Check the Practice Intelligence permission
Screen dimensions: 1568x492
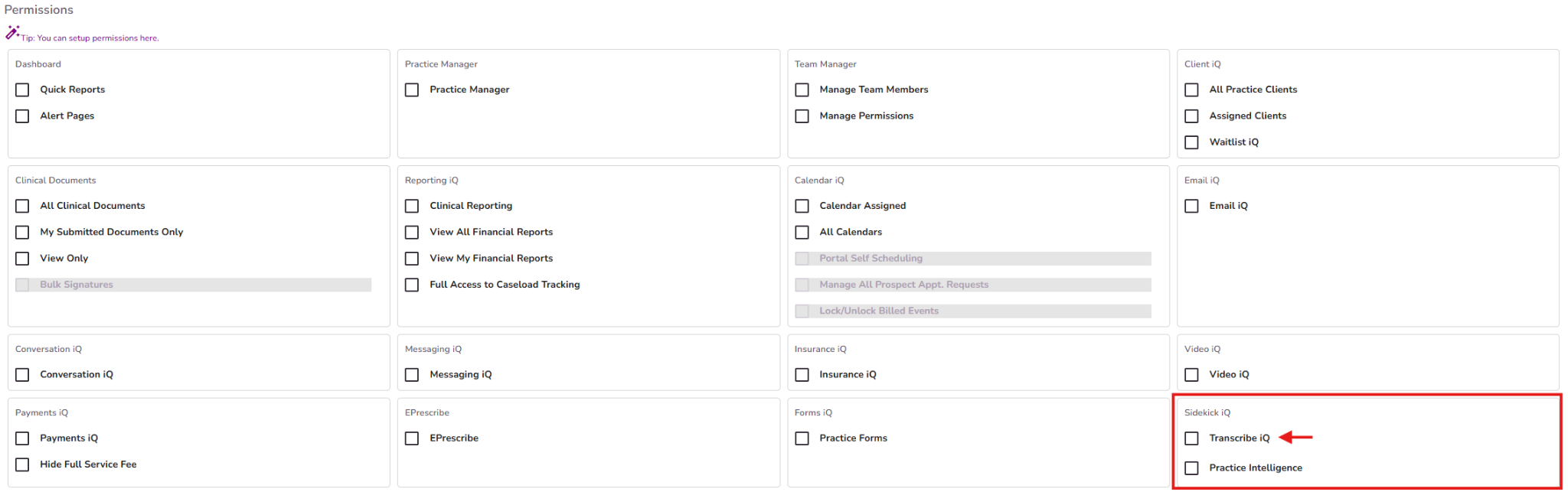[1192, 468]
